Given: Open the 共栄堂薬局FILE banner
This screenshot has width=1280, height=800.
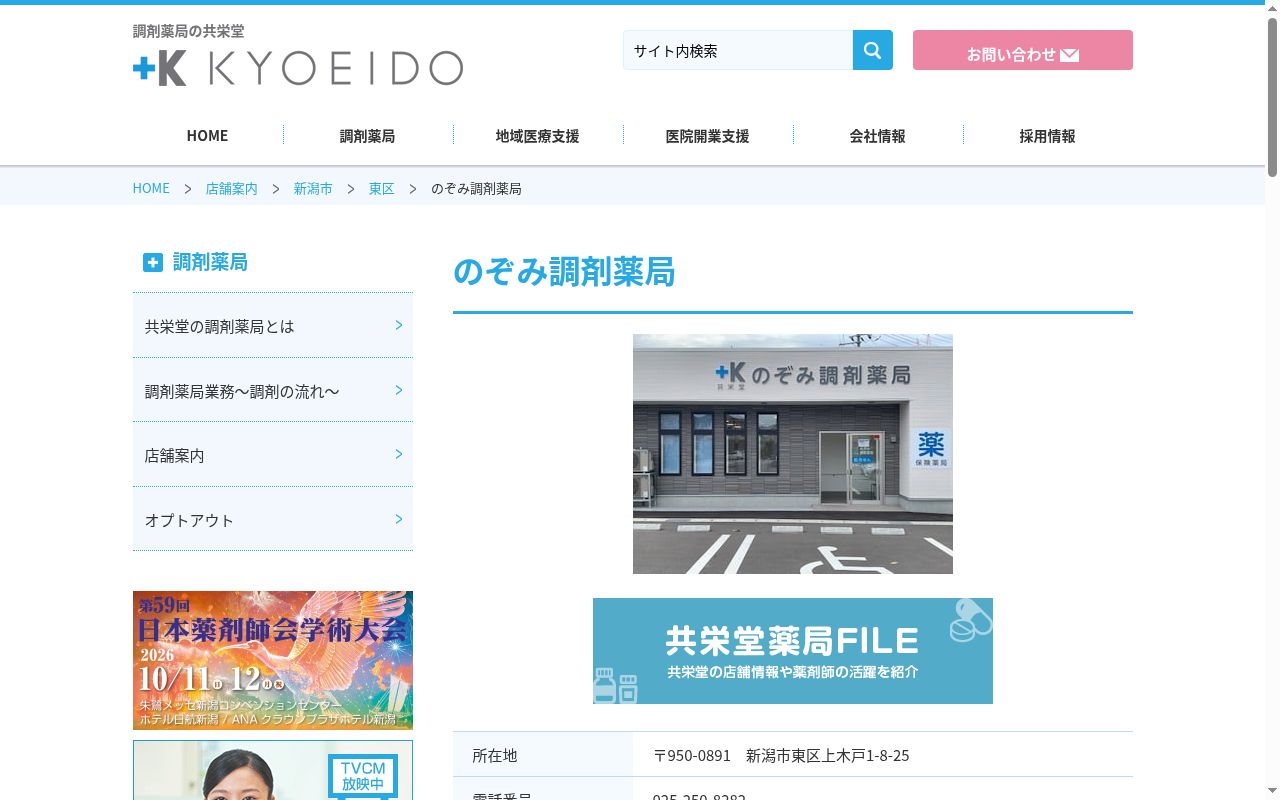Looking at the screenshot, I should pyautogui.click(x=793, y=651).
